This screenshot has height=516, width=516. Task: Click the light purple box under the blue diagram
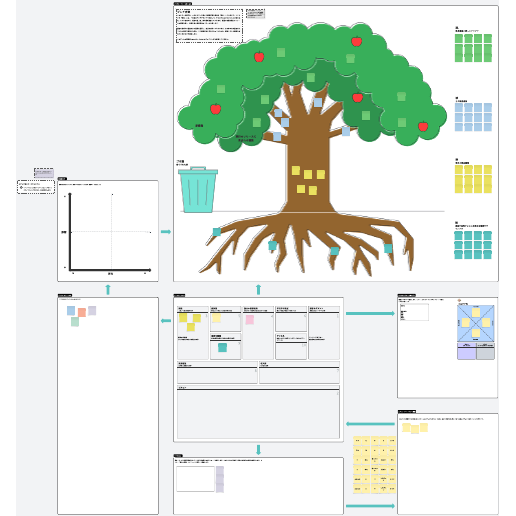tap(466, 352)
